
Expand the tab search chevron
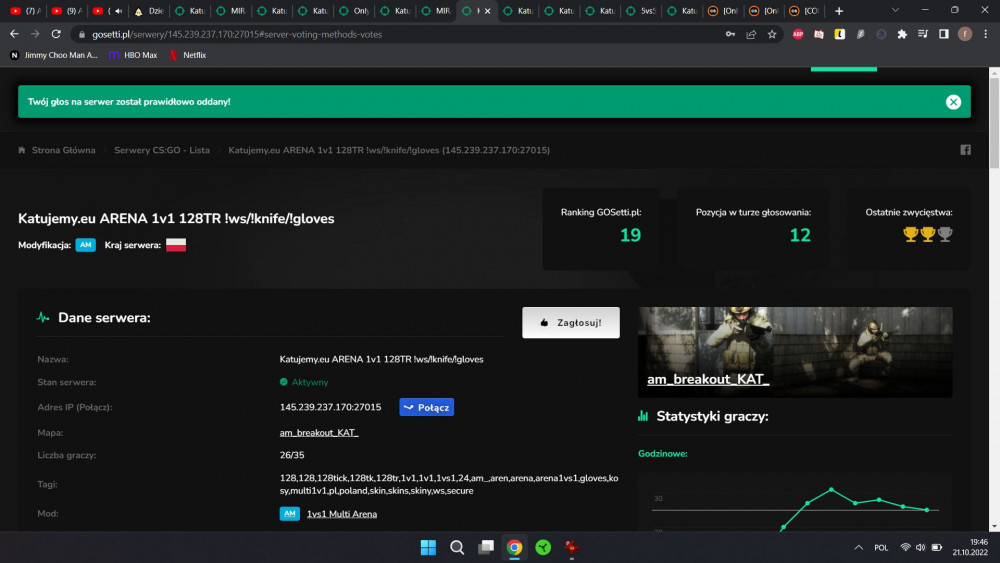point(895,11)
